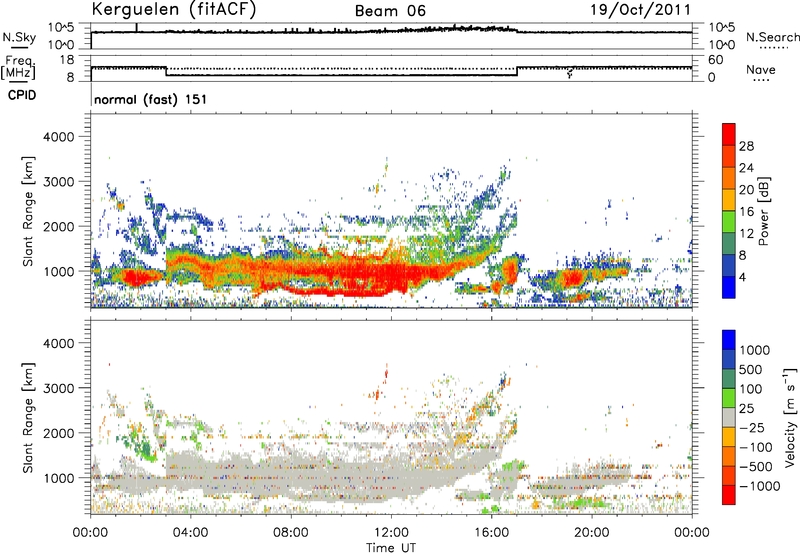Image resolution: width=800 pixels, height=554 pixels.
Task: Select the 24 dB colorbar label
Action: pyautogui.click(x=746, y=168)
